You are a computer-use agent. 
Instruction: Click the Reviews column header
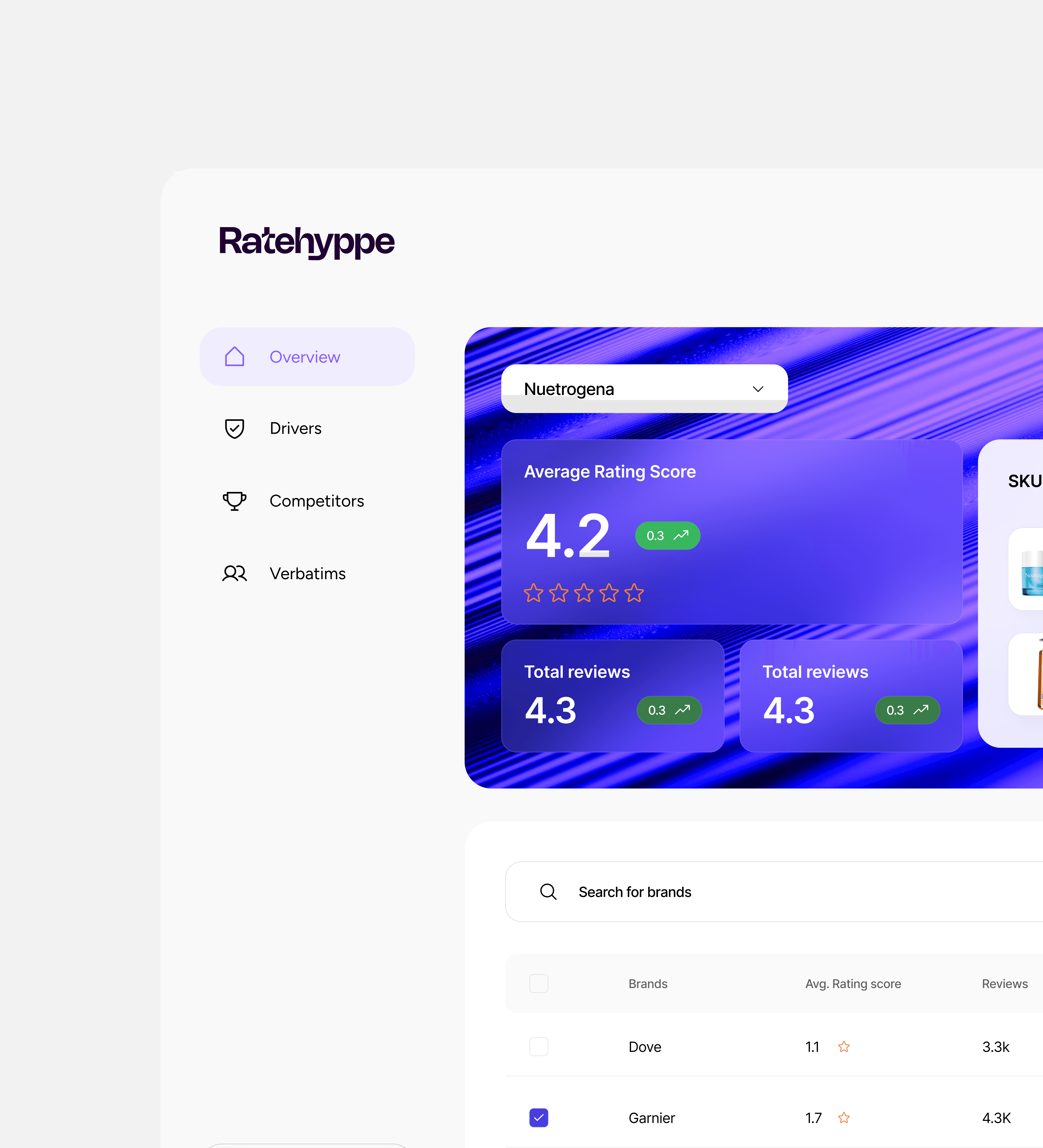coord(1005,984)
